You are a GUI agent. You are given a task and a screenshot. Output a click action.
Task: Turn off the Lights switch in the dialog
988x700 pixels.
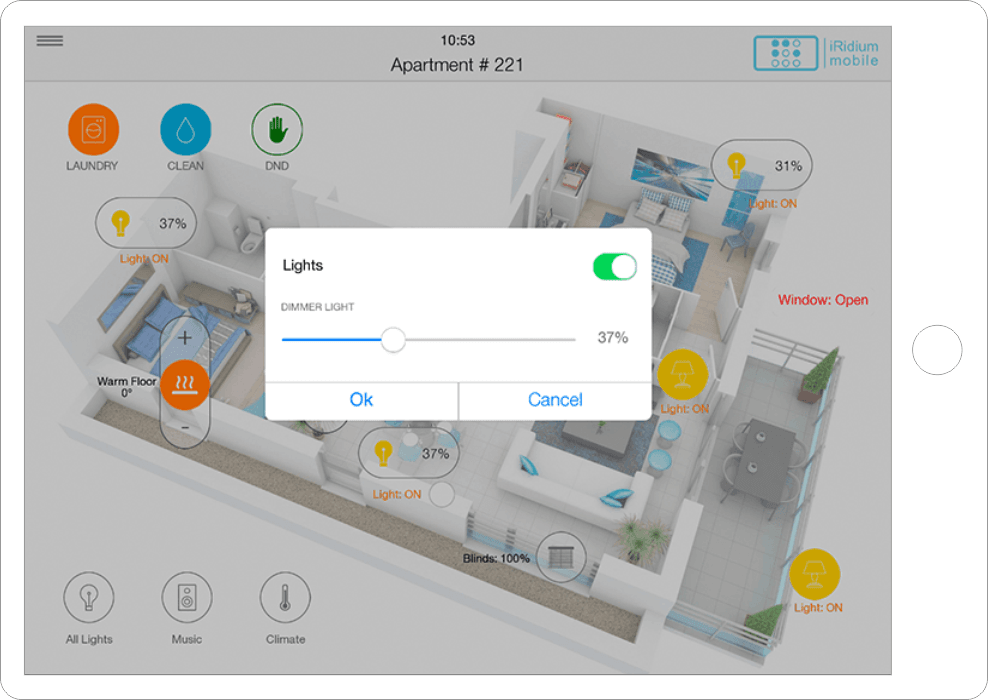coord(614,267)
